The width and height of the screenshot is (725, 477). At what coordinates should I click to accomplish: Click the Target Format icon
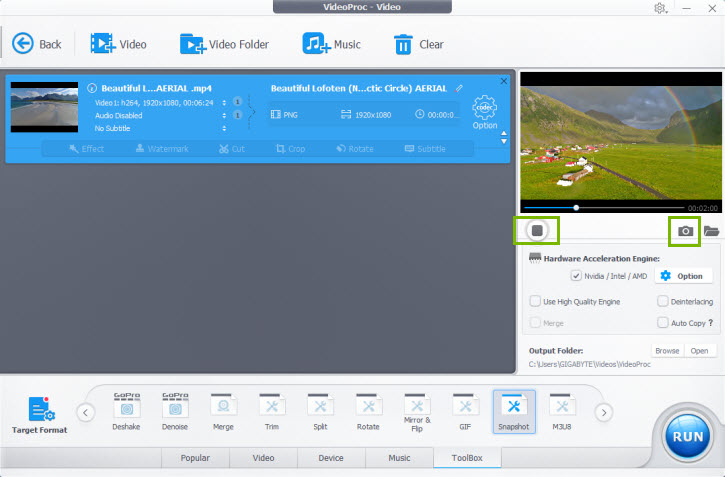[x=41, y=410]
